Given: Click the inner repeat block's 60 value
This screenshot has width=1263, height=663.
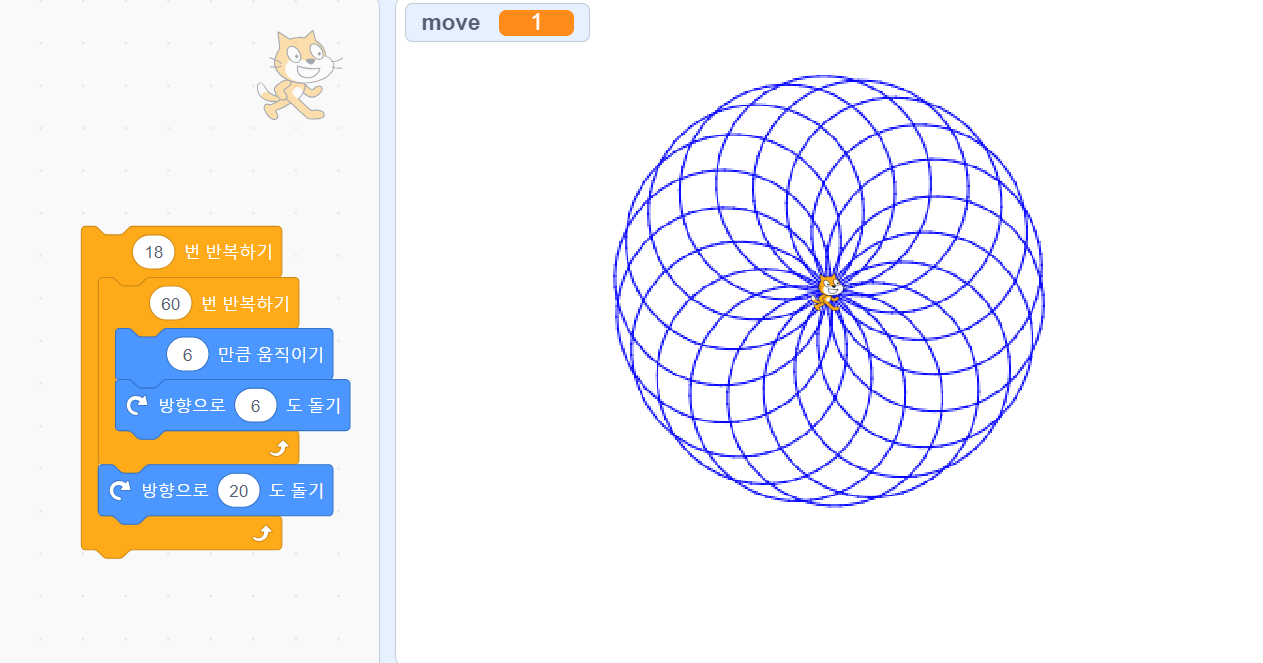Looking at the screenshot, I should [x=171, y=303].
